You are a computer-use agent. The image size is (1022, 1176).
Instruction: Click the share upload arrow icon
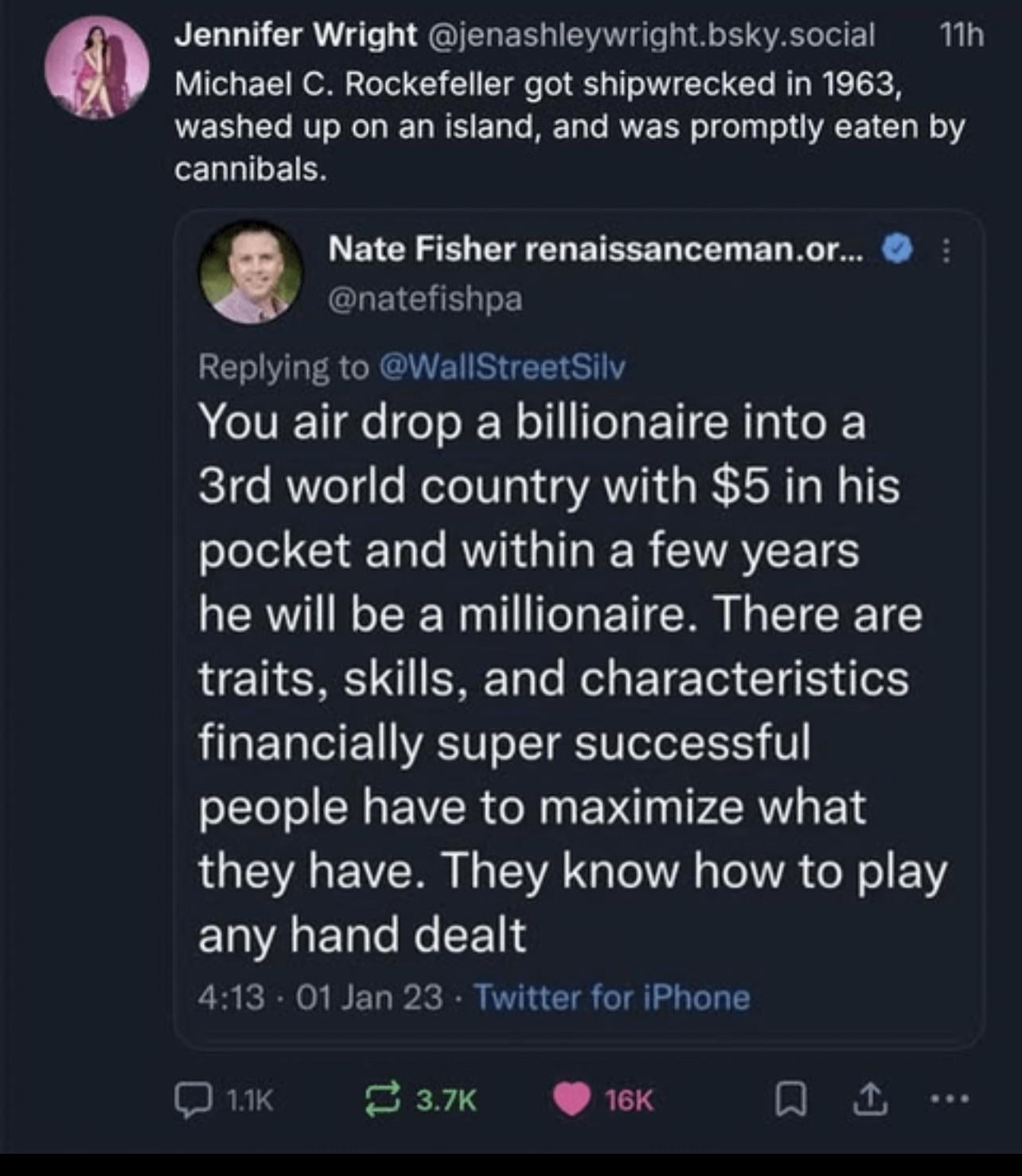[x=868, y=1100]
